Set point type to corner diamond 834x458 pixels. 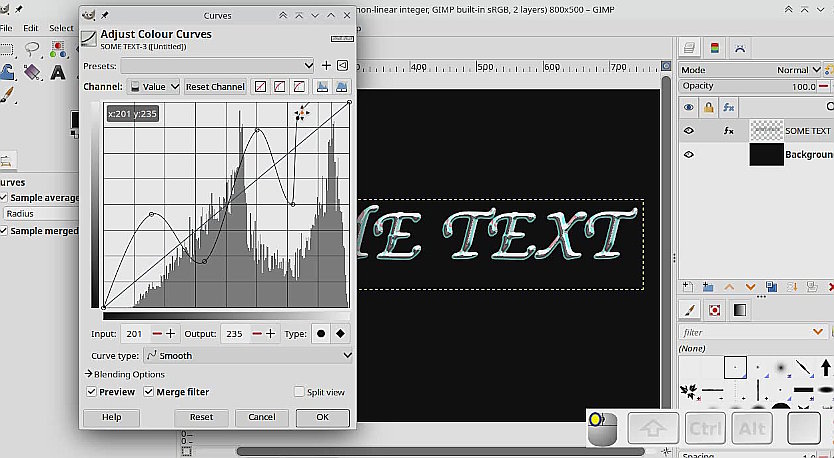point(341,333)
